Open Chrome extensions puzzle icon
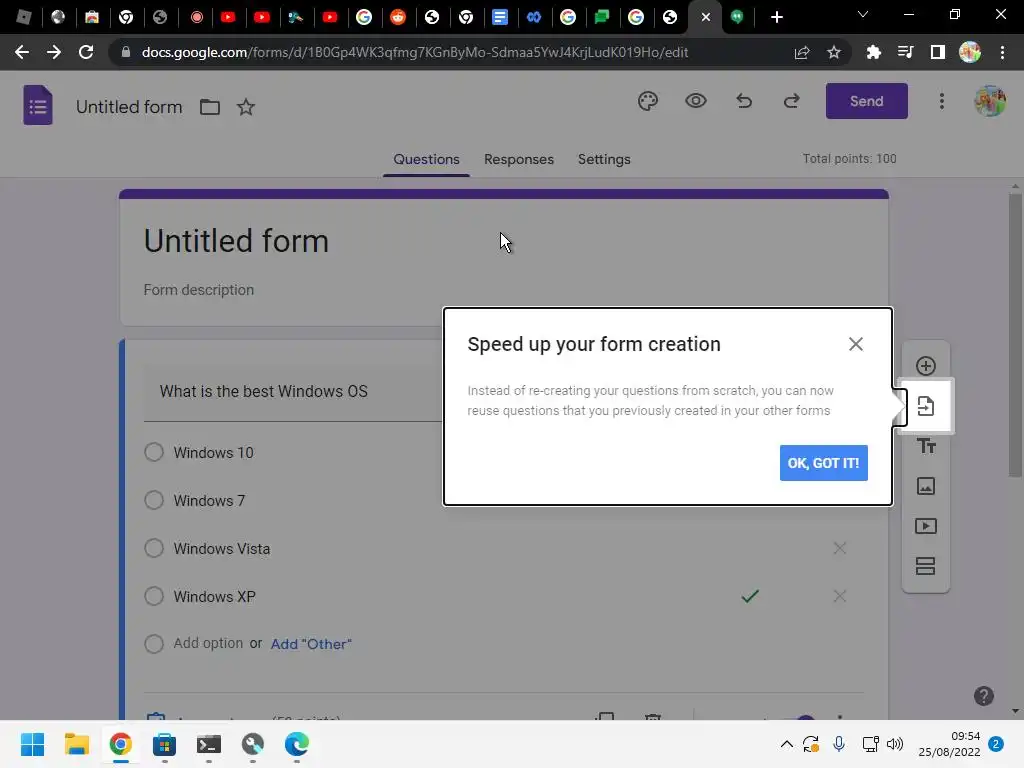The image size is (1024, 768). (x=873, y=52)
